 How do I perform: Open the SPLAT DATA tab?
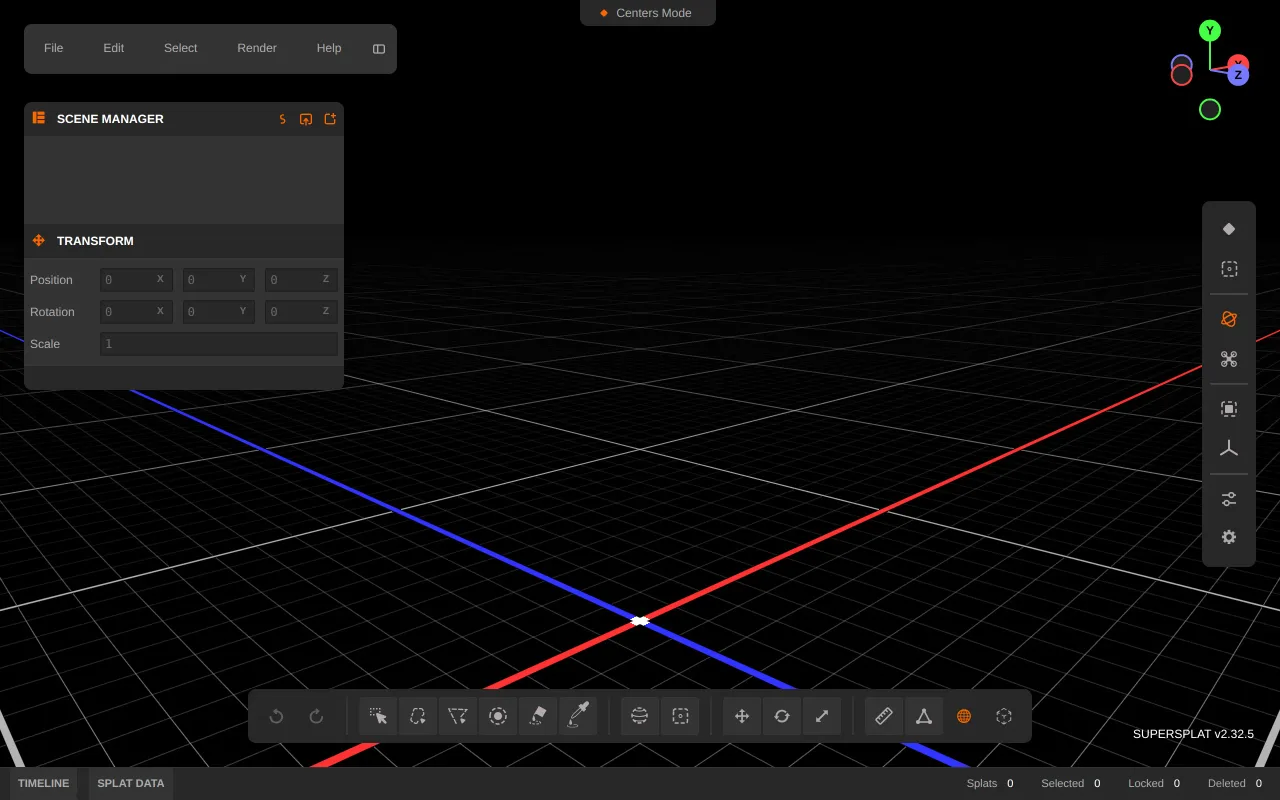coord(131,783)
